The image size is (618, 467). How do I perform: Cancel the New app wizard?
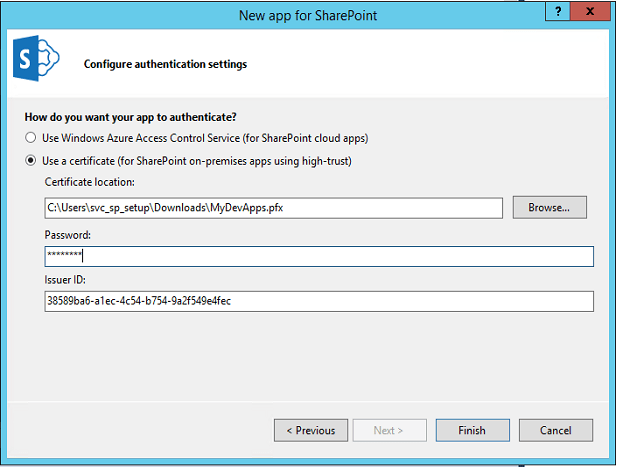point(556,430)
